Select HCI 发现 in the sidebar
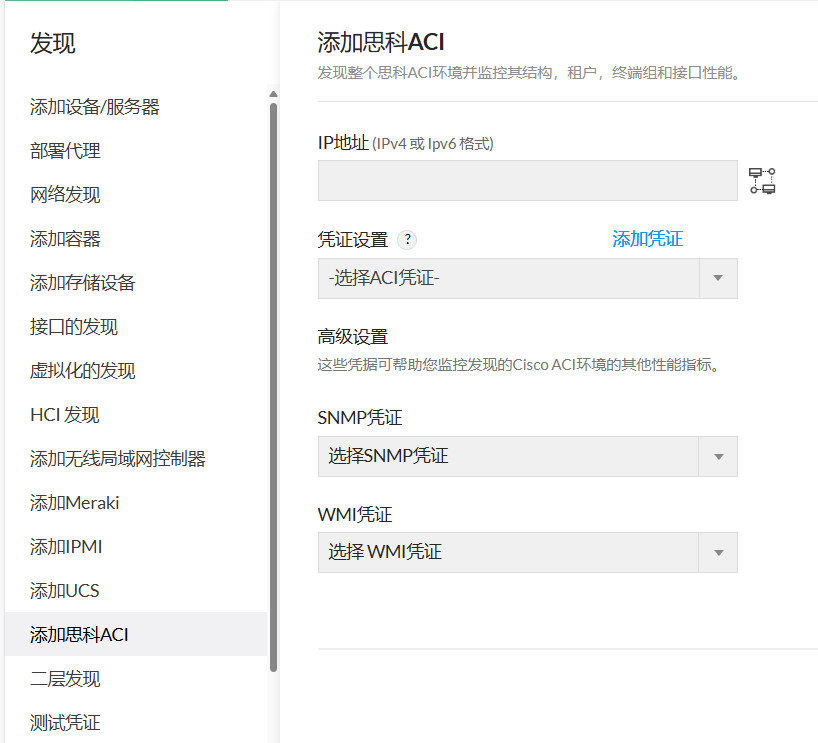The image size is (818, 743). [x=65, y=415]
